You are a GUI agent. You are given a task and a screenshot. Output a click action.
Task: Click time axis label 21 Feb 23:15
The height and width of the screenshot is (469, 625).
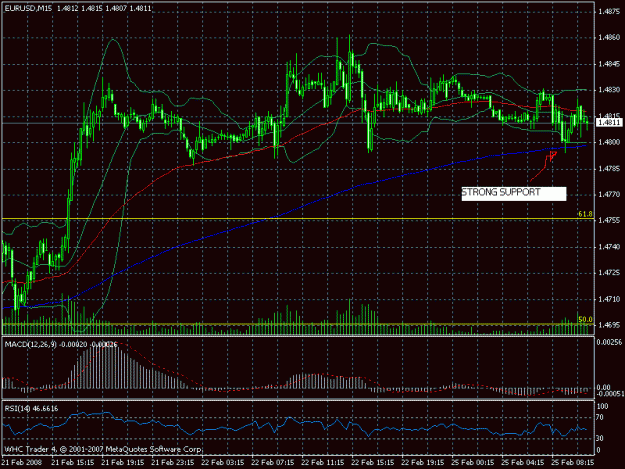click(x=173, y=462)
